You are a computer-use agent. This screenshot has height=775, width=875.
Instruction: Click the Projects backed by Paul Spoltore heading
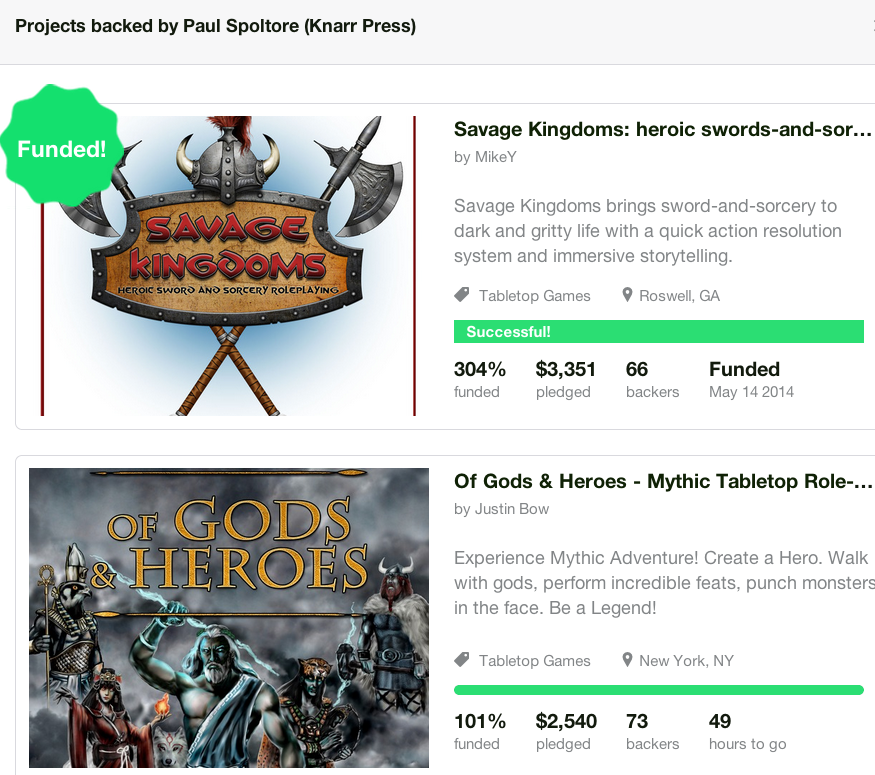[x=215, y=26]
